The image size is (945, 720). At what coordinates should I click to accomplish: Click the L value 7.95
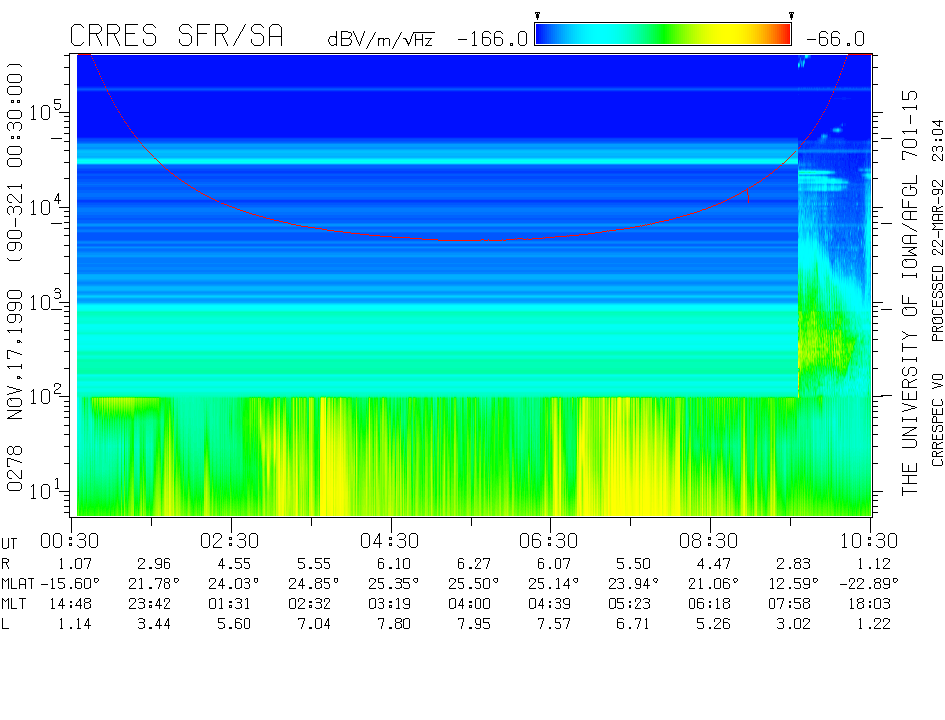coord(471,624)
